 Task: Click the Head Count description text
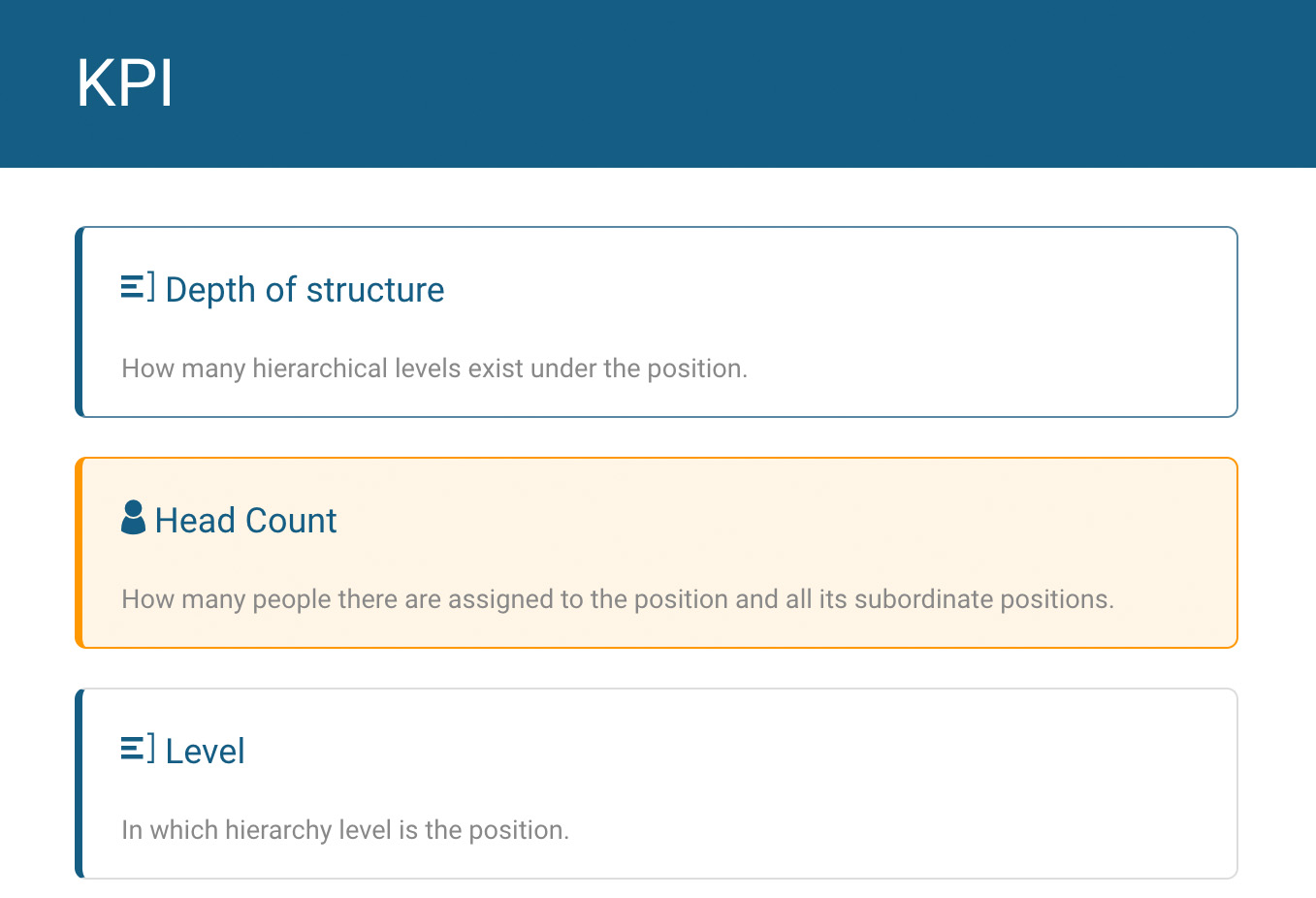click(618, 599)
